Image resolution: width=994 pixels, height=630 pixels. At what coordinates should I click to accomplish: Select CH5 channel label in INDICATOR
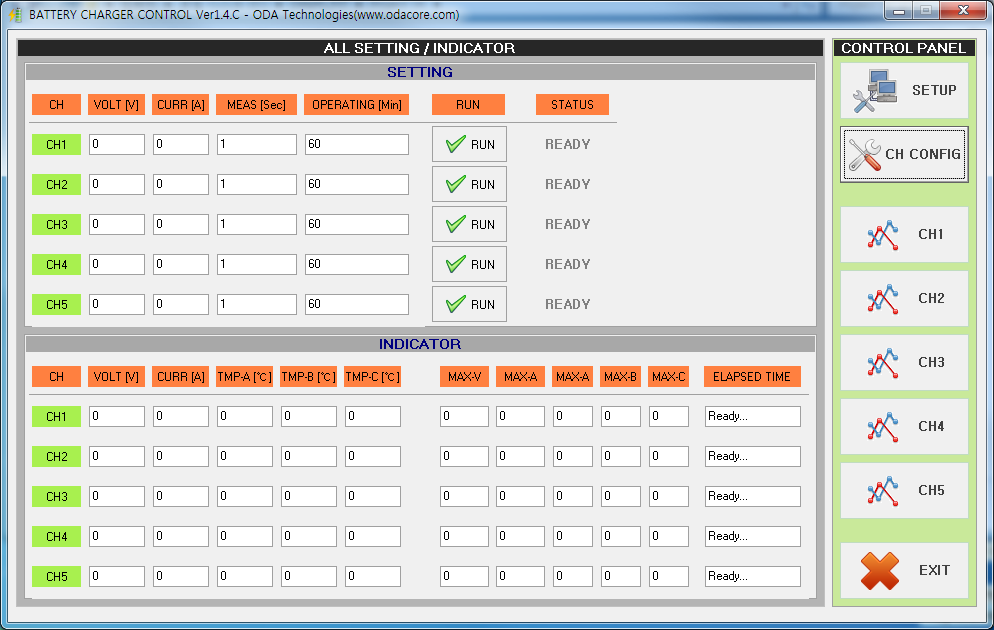[x=56, y=576]
